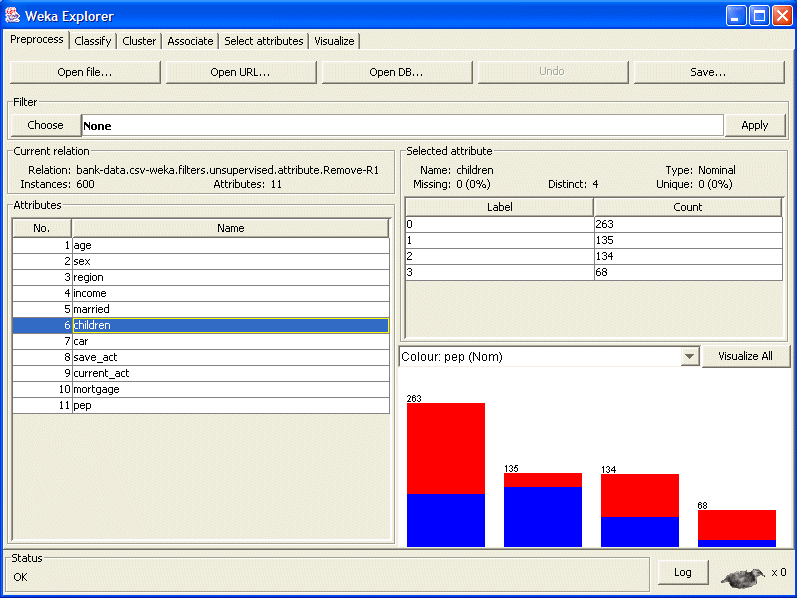
Task: Choose a filter with Choose button
Action: coord(45,125)
